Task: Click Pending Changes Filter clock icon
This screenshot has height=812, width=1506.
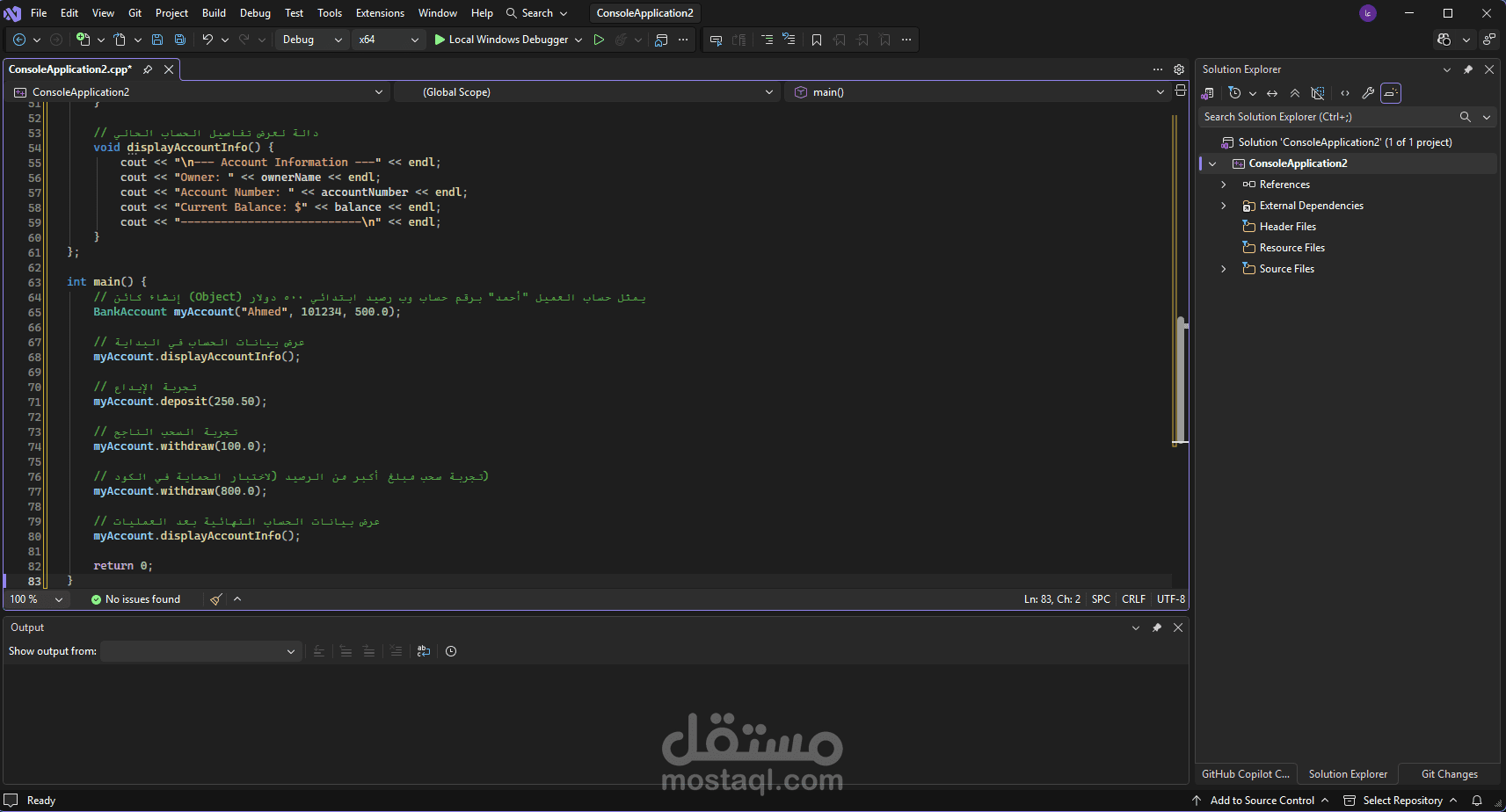Action: 1234,93
